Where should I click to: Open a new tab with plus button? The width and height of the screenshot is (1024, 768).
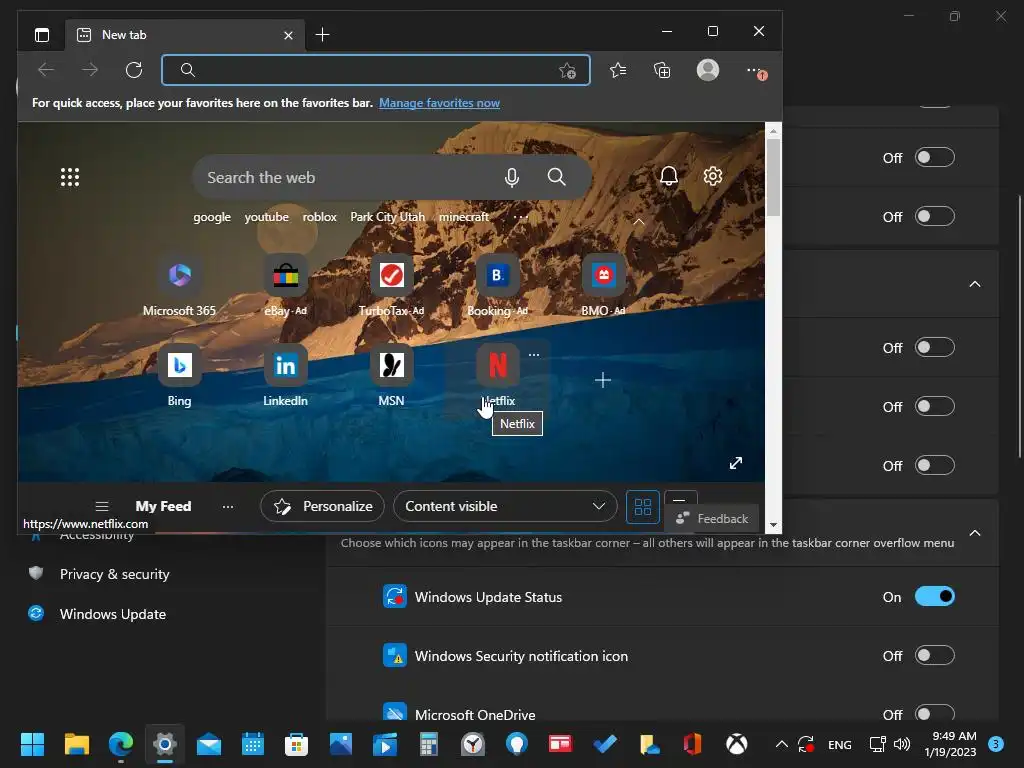(x=322, y=35)
